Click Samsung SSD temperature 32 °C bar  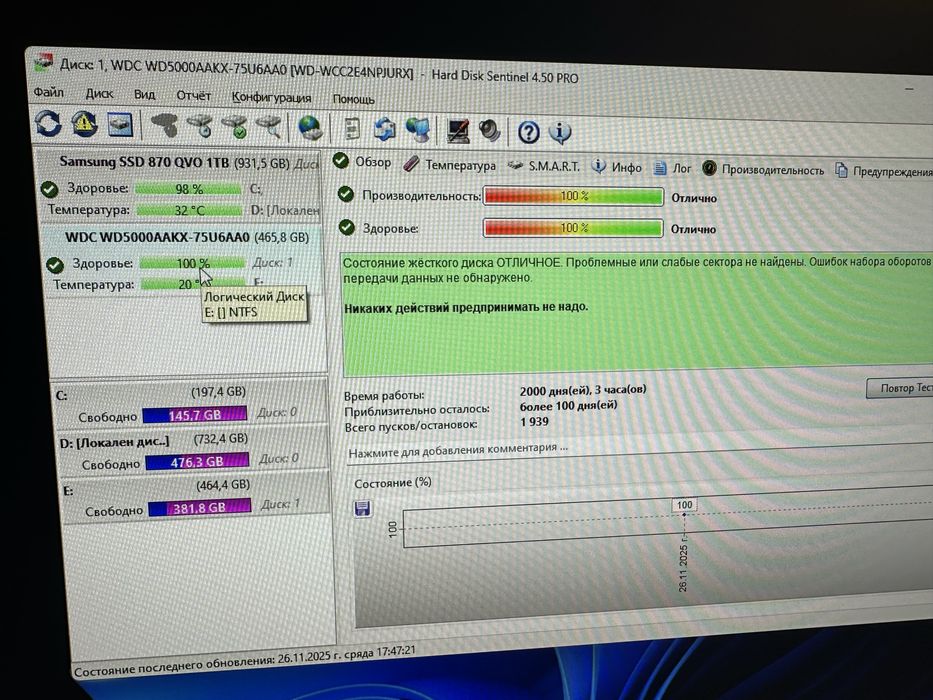click(190, 211)
